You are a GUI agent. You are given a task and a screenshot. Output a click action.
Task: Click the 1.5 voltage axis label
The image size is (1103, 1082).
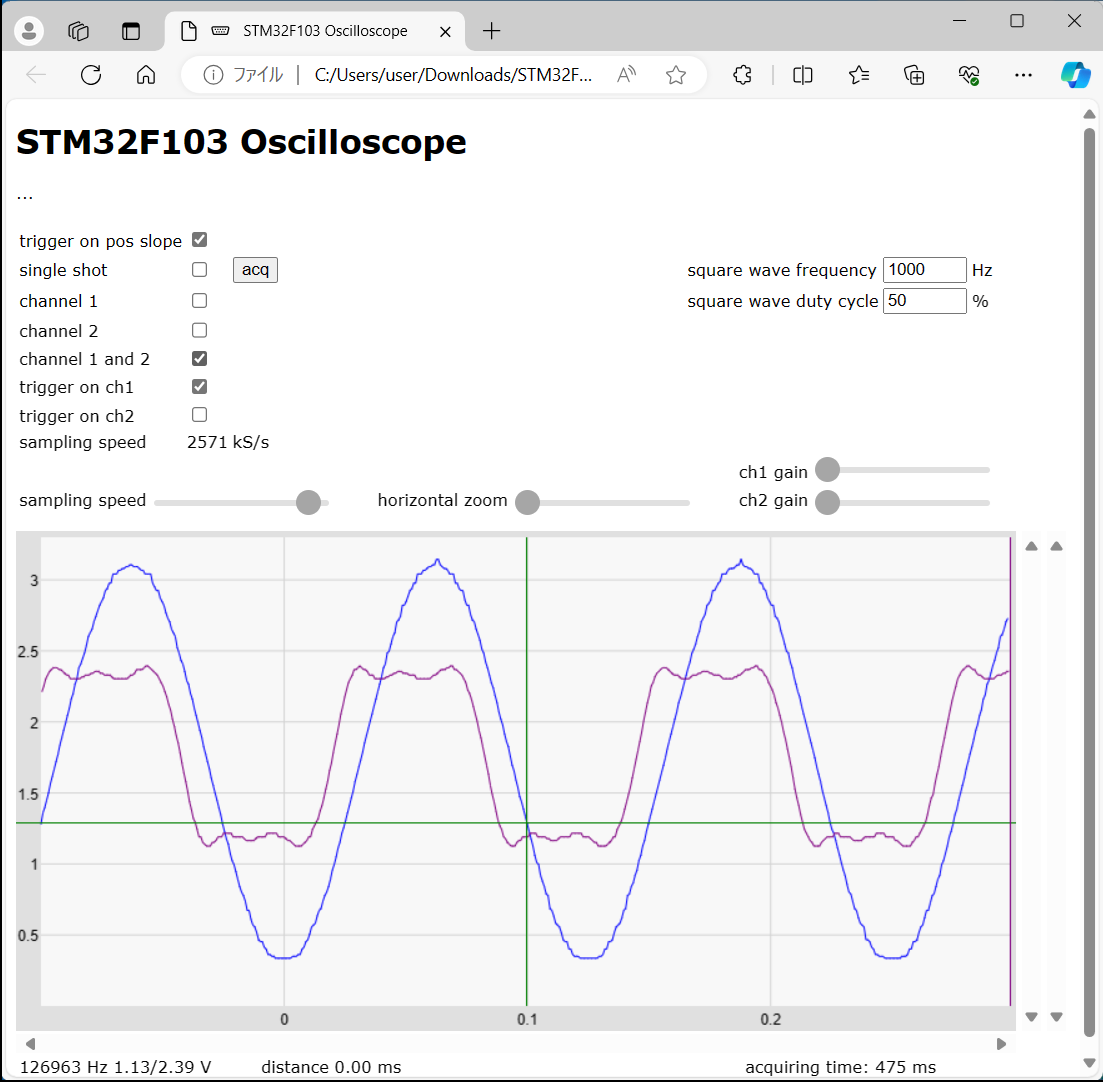click(x=28, y=794)
